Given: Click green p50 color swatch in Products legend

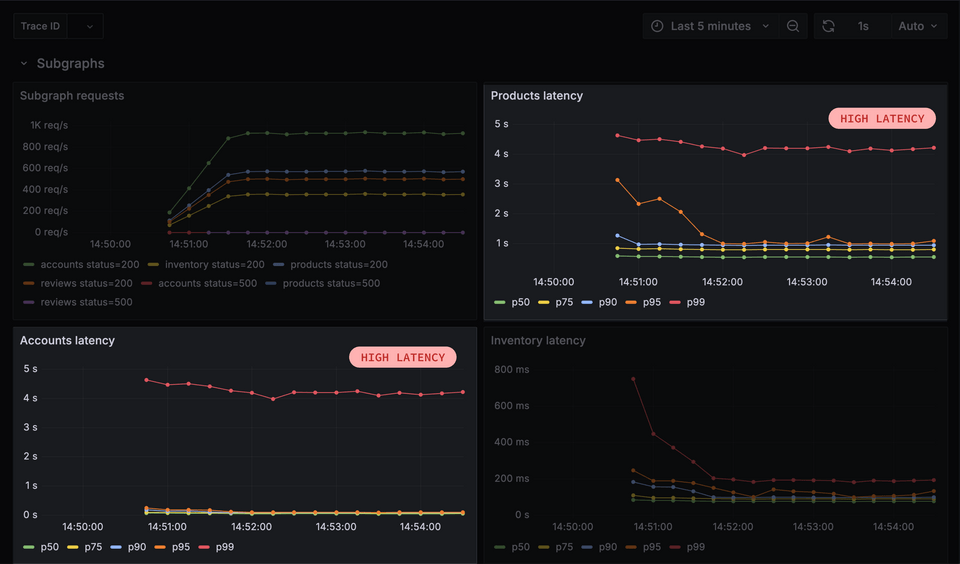Looking at the screenshot, I should click(x=500, y=302).
